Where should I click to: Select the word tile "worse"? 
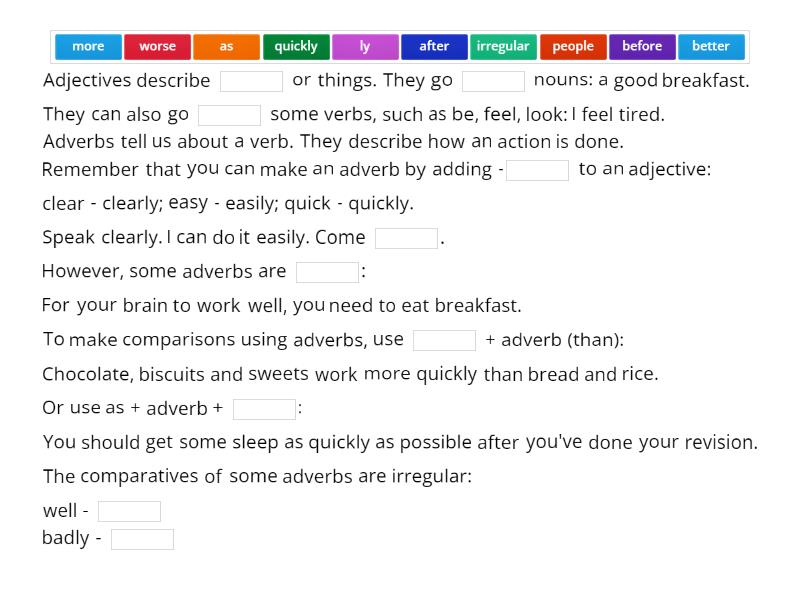coord(158,46)
